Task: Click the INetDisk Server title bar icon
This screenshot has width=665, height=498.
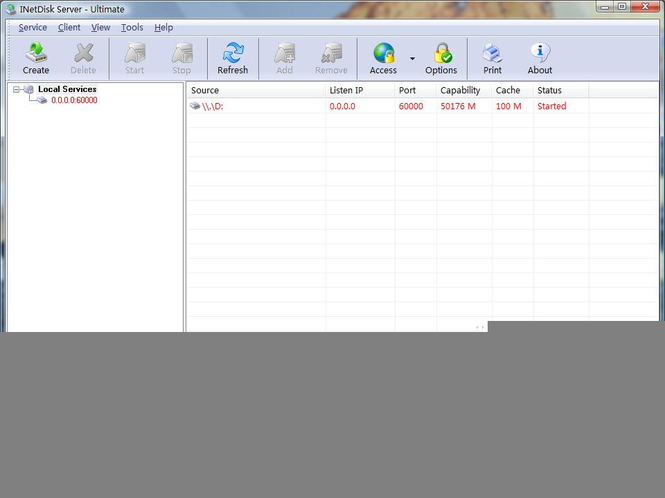Action: pyautogui.click(x=11, y=9)
